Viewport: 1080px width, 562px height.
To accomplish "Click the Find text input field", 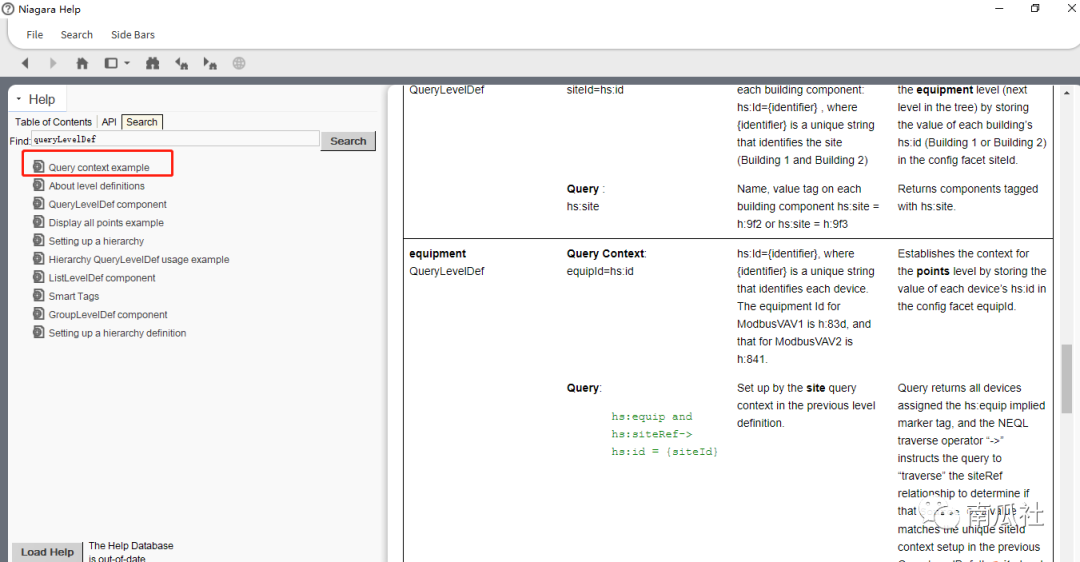I will 175,140.
